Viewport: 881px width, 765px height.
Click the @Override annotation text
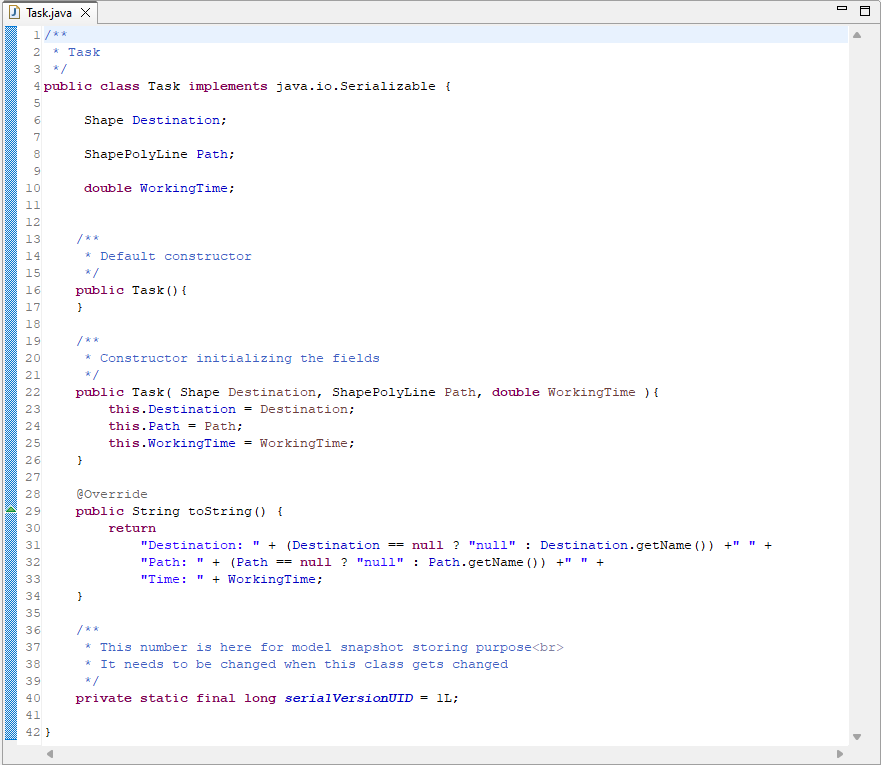(x=111, y=494)
